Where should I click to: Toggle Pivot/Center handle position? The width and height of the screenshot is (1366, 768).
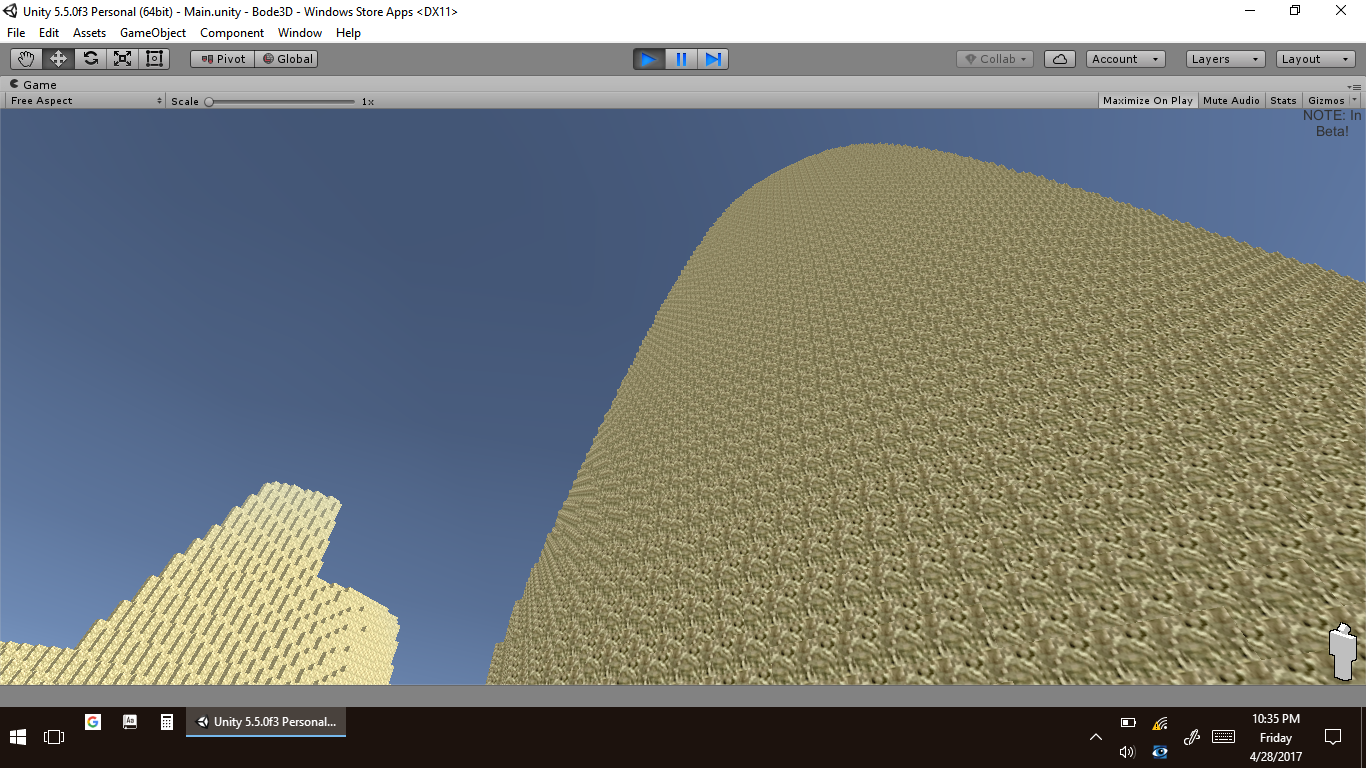[222, 59]
